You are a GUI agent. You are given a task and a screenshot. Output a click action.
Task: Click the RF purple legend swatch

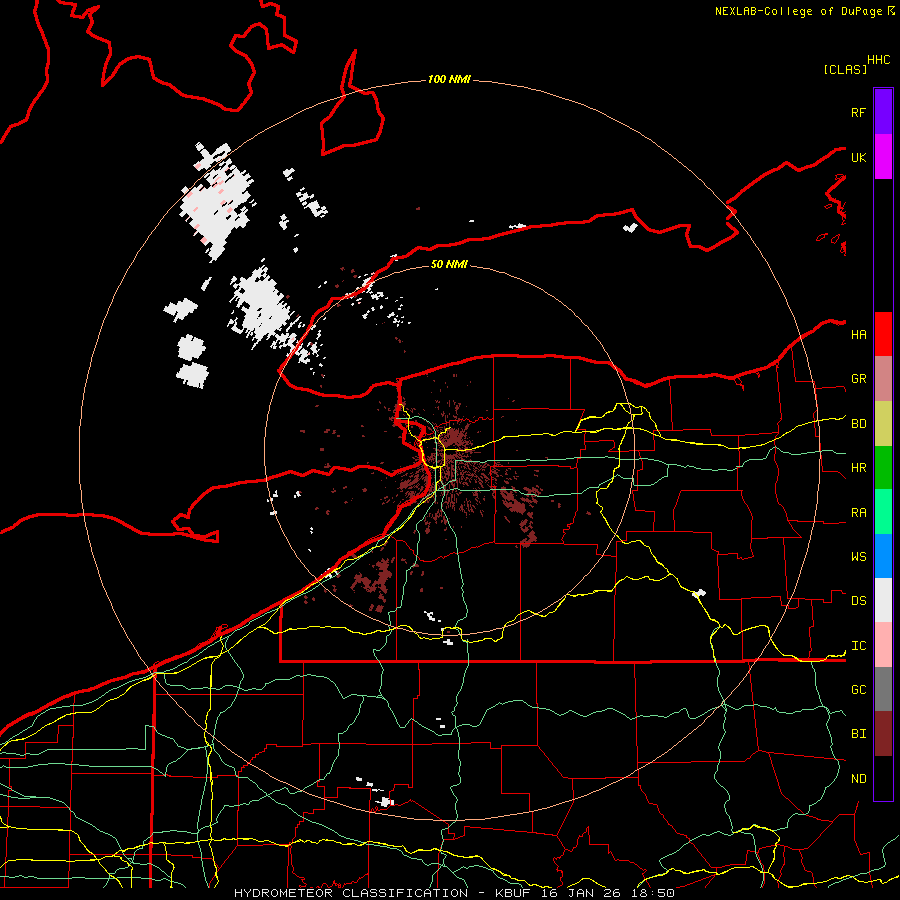tap(883, 112)
